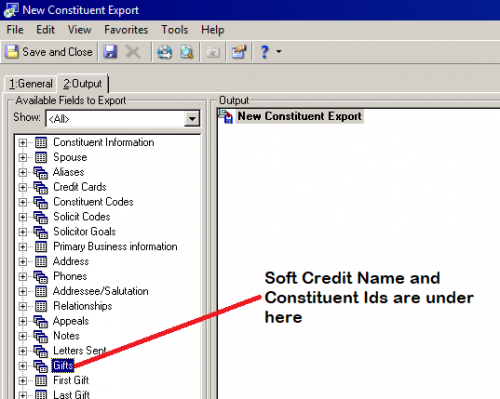Click the First Gift table icon
The width and height of the screenshot is (500, 399).
[x=41, y=380]
